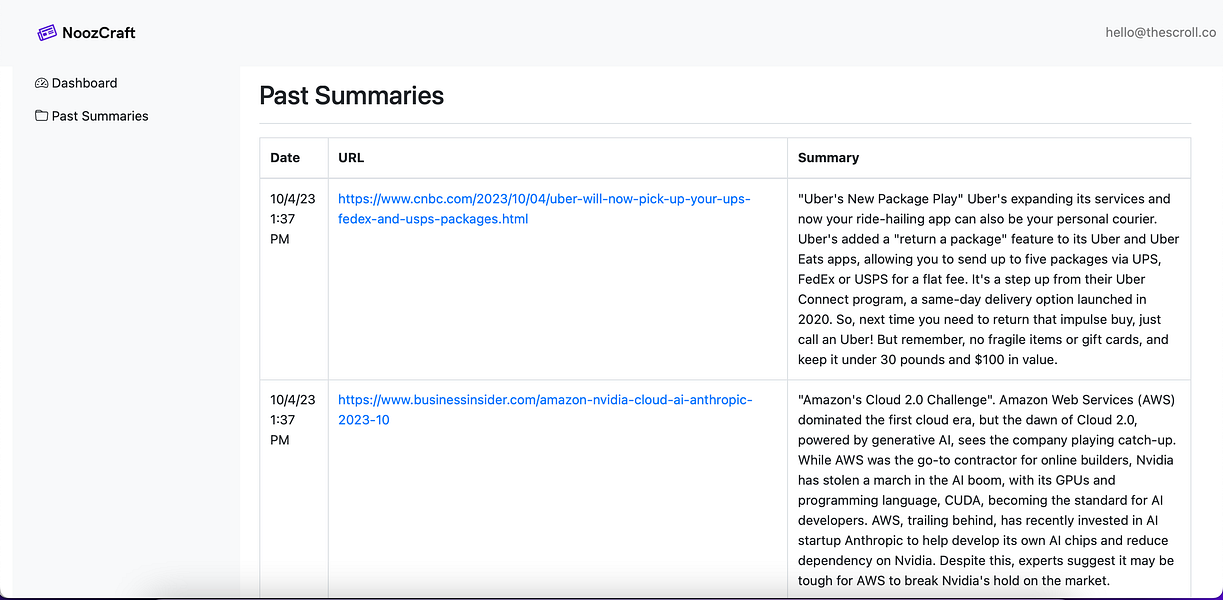This screenshot has width=1223, height=600.
Task: Click the "keep it under 30 pounds" summary line
Action: 927,360
